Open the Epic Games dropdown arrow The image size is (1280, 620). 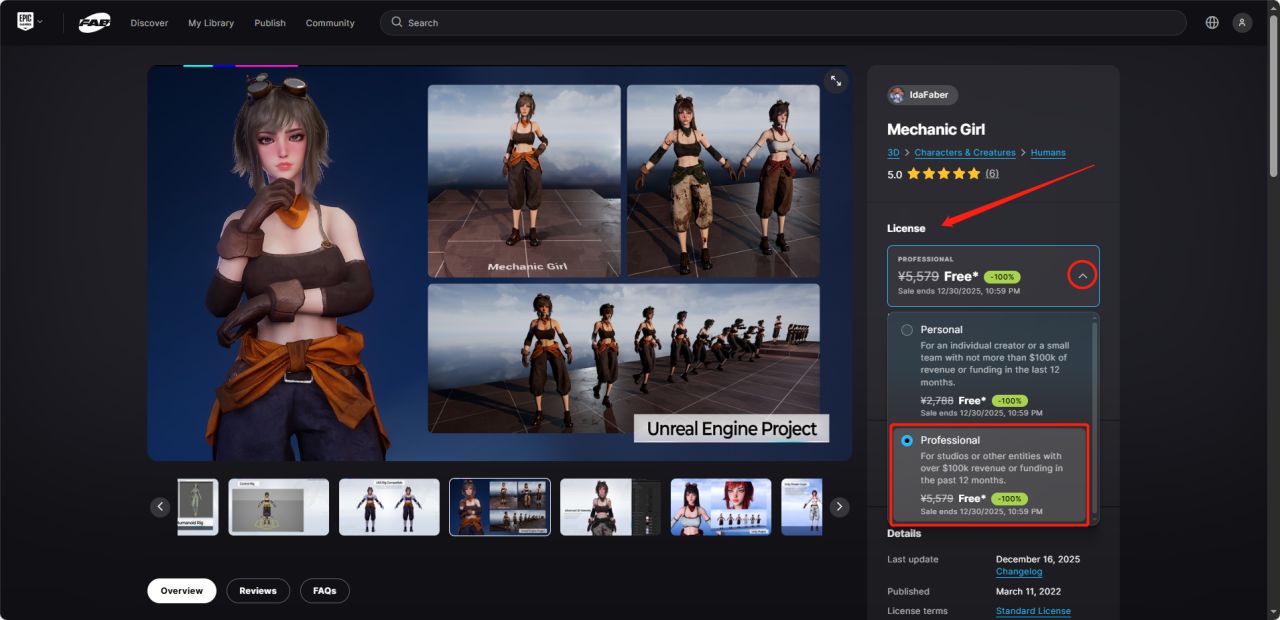(40, 22)
